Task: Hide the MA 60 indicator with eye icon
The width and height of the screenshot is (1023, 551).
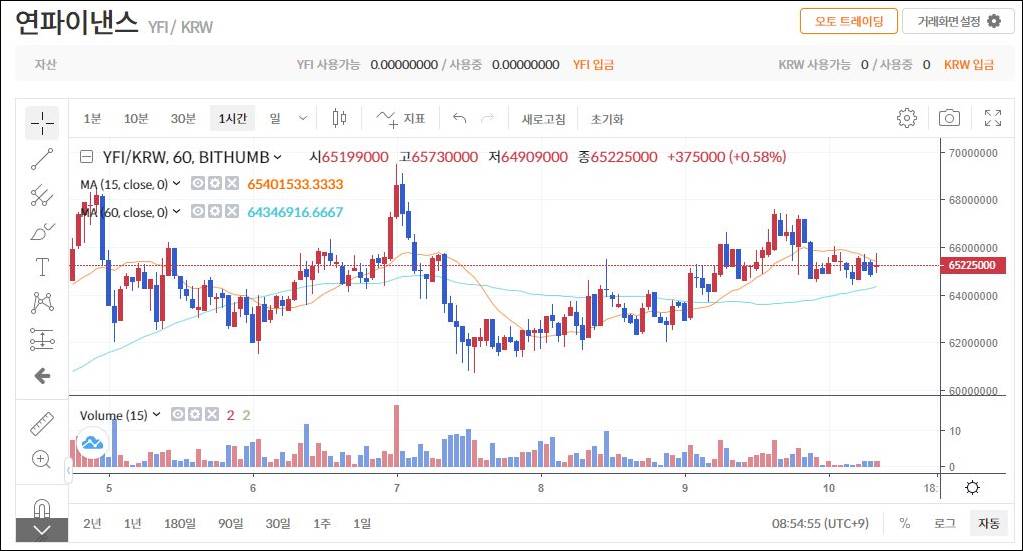Action: click(x=198, y=211)
